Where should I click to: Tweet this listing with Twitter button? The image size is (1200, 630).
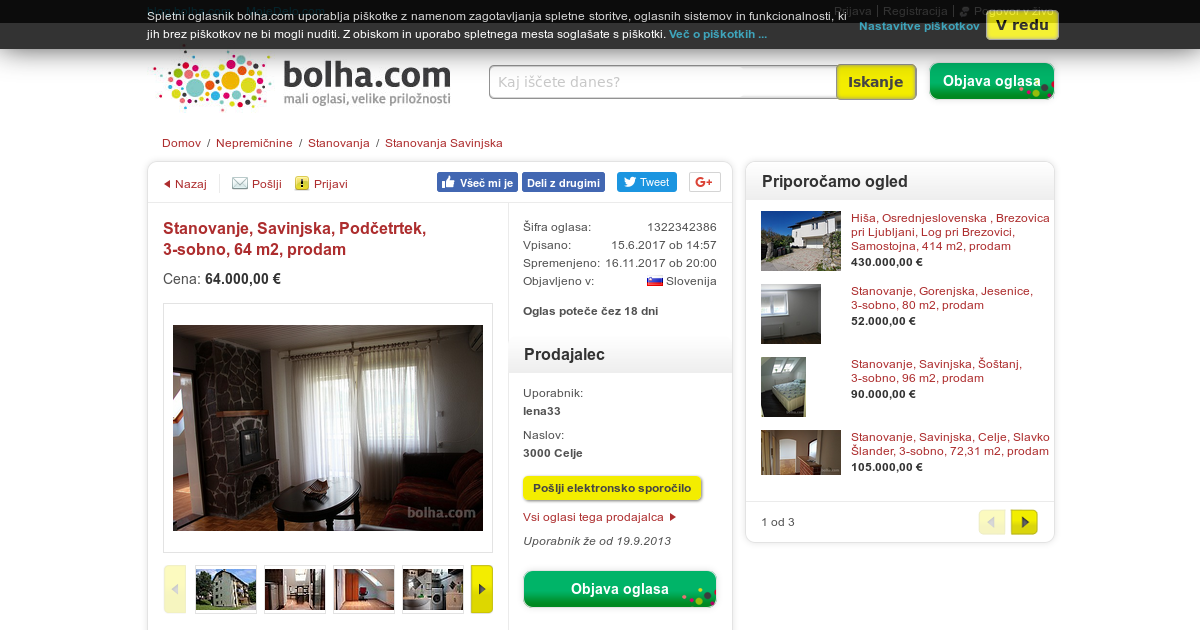pyautogui.click(x=646, y=182)
